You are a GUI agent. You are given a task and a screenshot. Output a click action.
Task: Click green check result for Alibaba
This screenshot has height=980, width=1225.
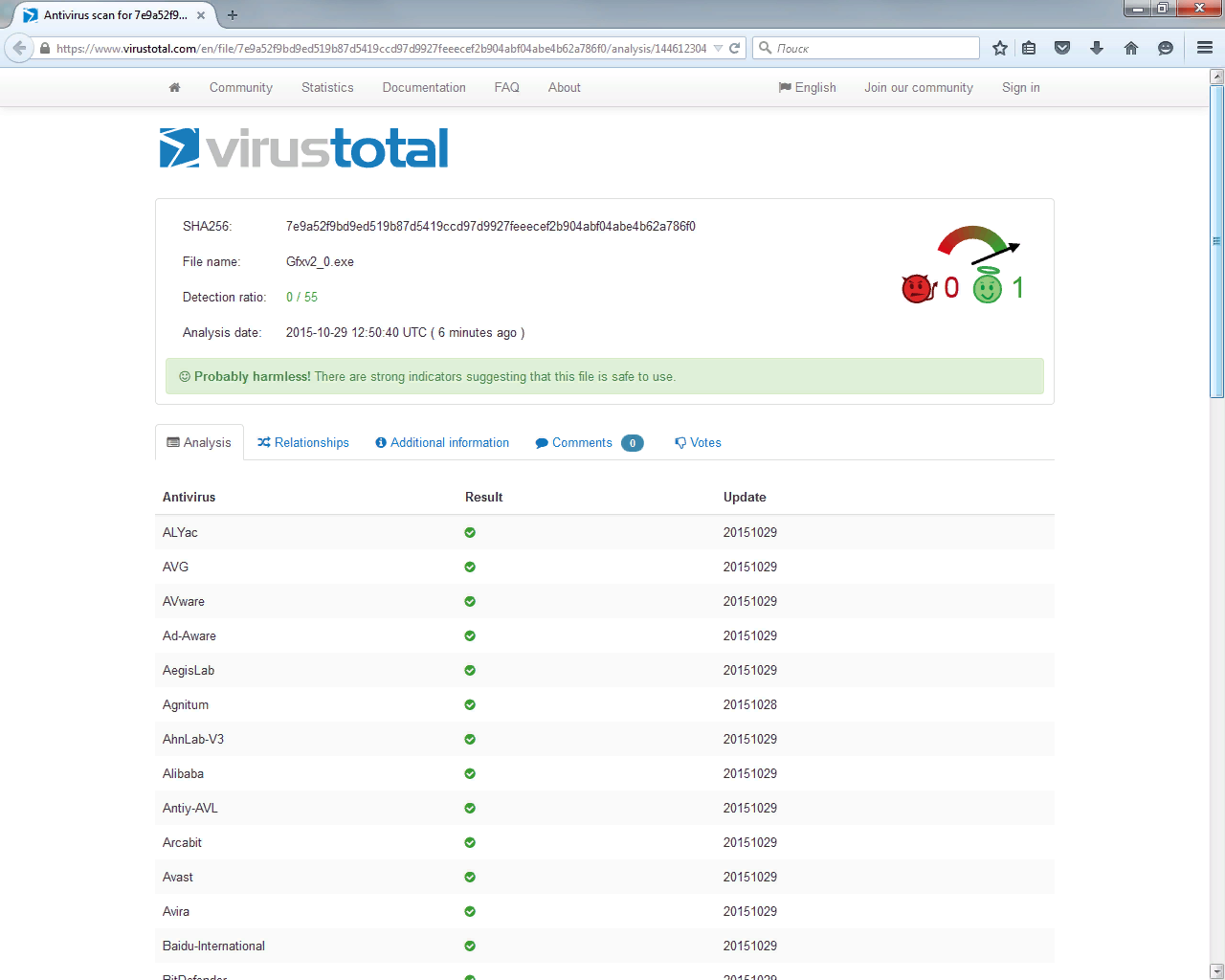(x=470, y=773)
